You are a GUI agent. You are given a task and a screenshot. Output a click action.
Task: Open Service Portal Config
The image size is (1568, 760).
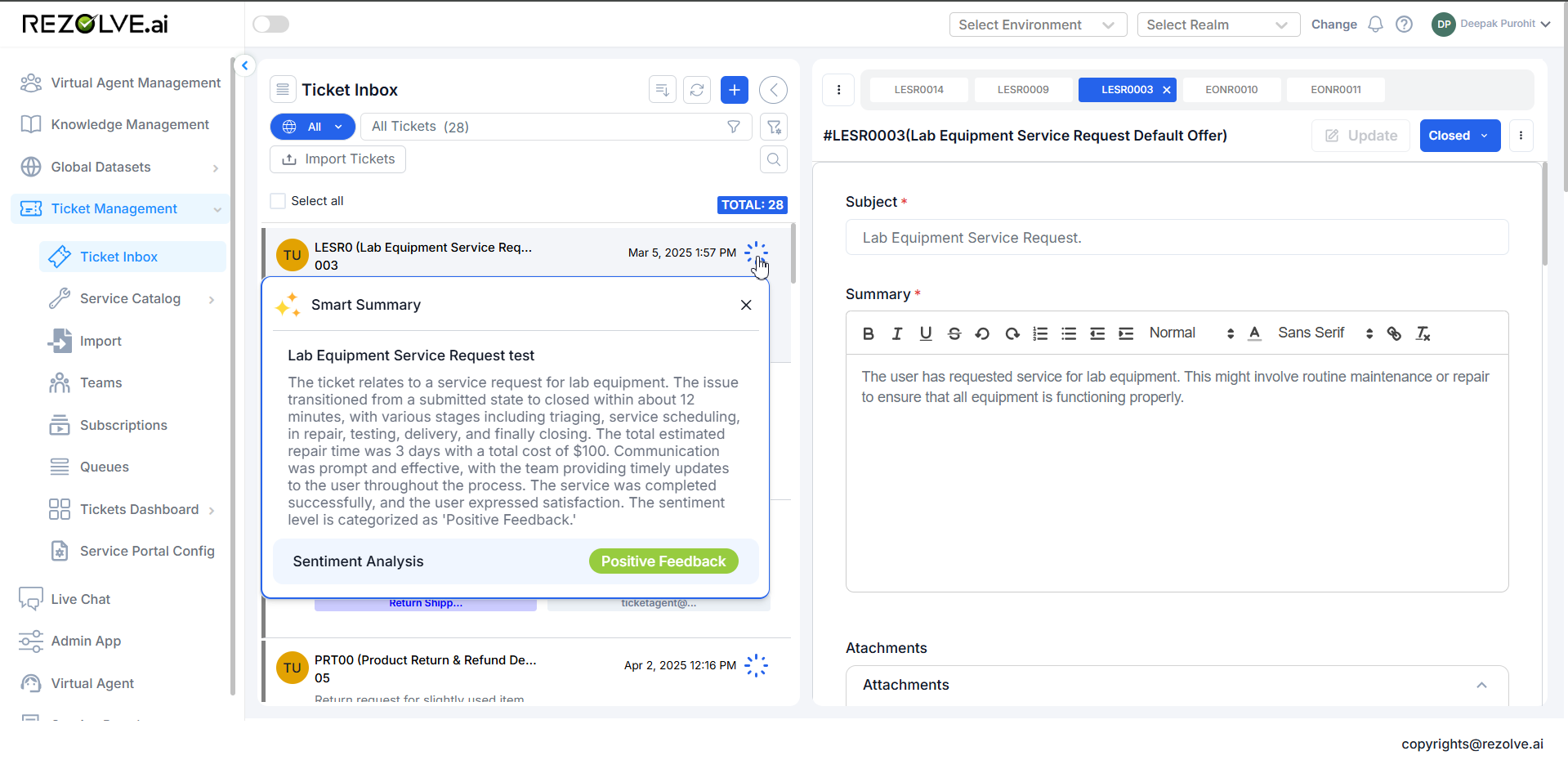(x=132, y=551)
